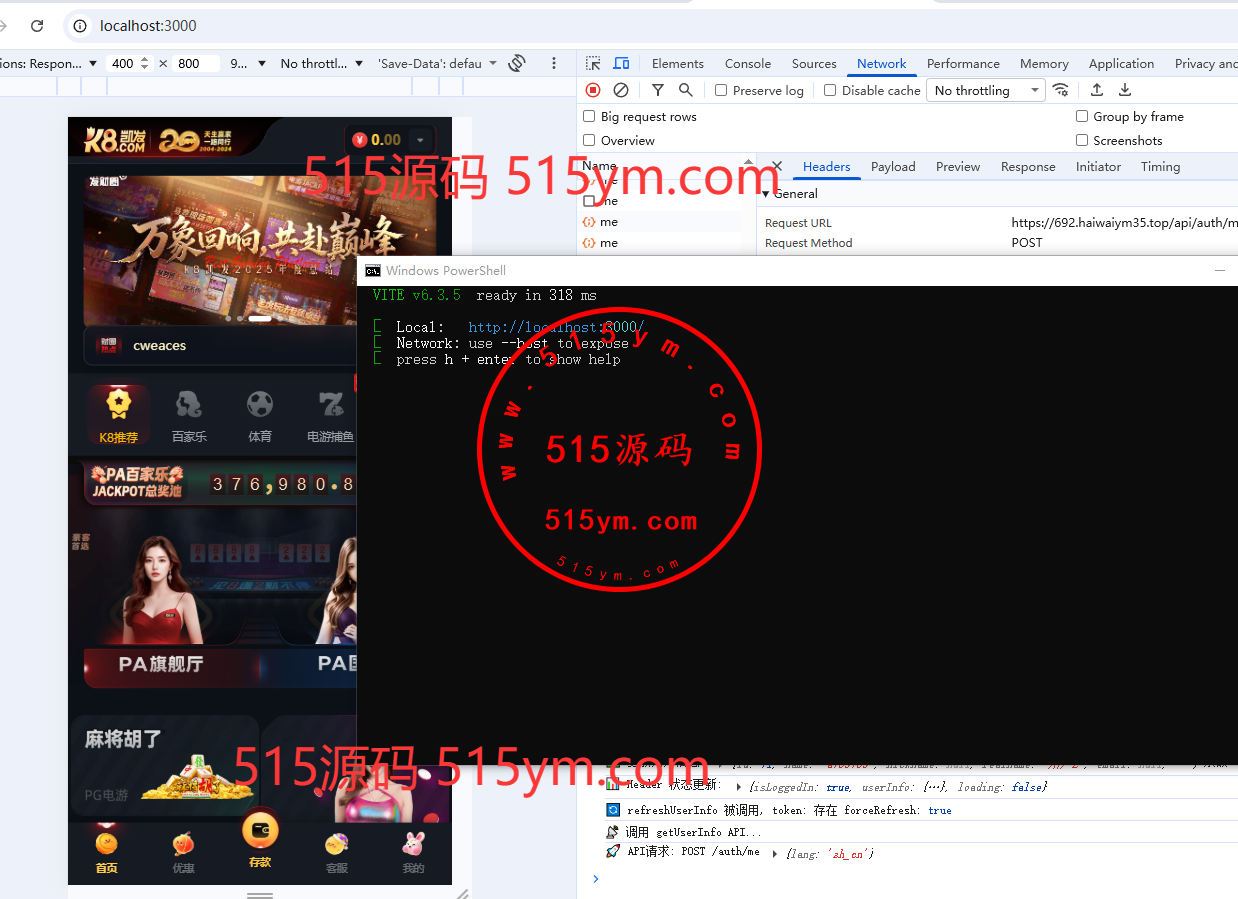Viewport: 1238px width, 899px height.
Task: Toggle the device toolbar icon
Action: 621,63
